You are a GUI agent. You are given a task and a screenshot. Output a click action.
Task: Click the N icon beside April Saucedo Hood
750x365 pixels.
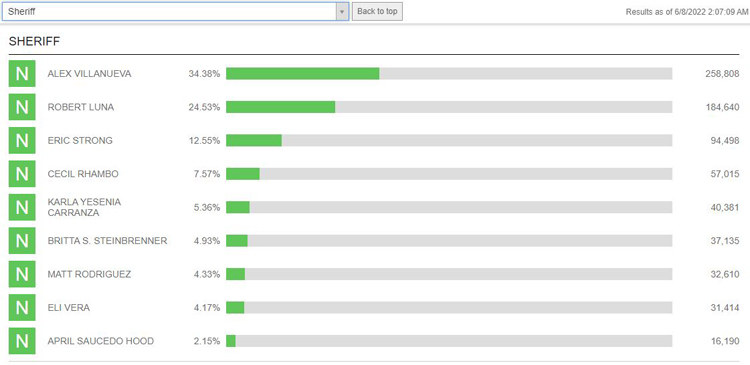click(22, 341)
